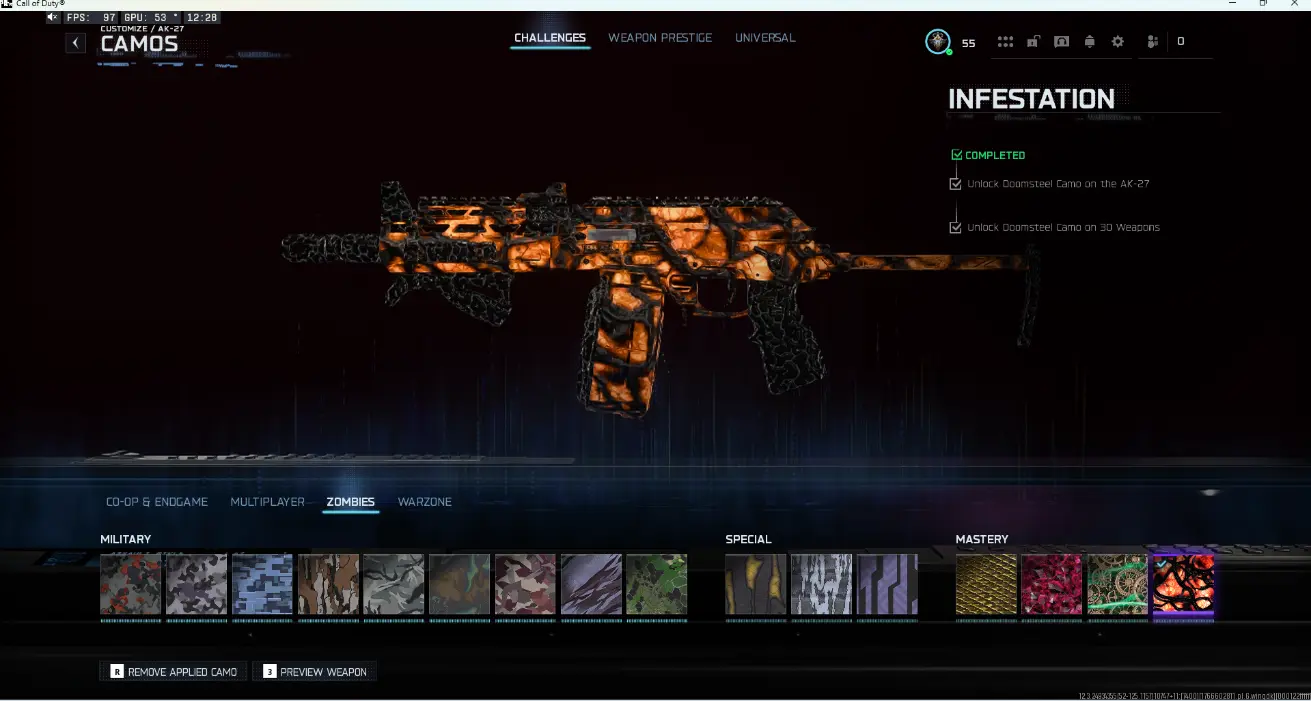This screenshot has width=1311, height=701.
Task: Select gray woodland second Military camo
Action: 196,584
